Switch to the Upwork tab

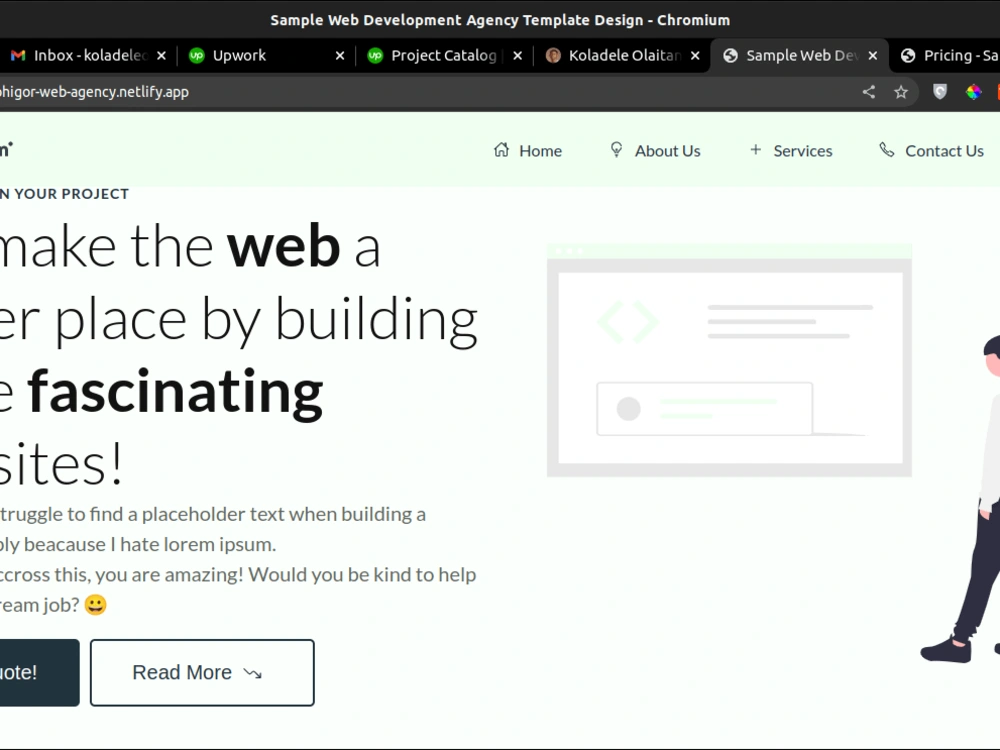pyautogui.click(x=265, y=55)
